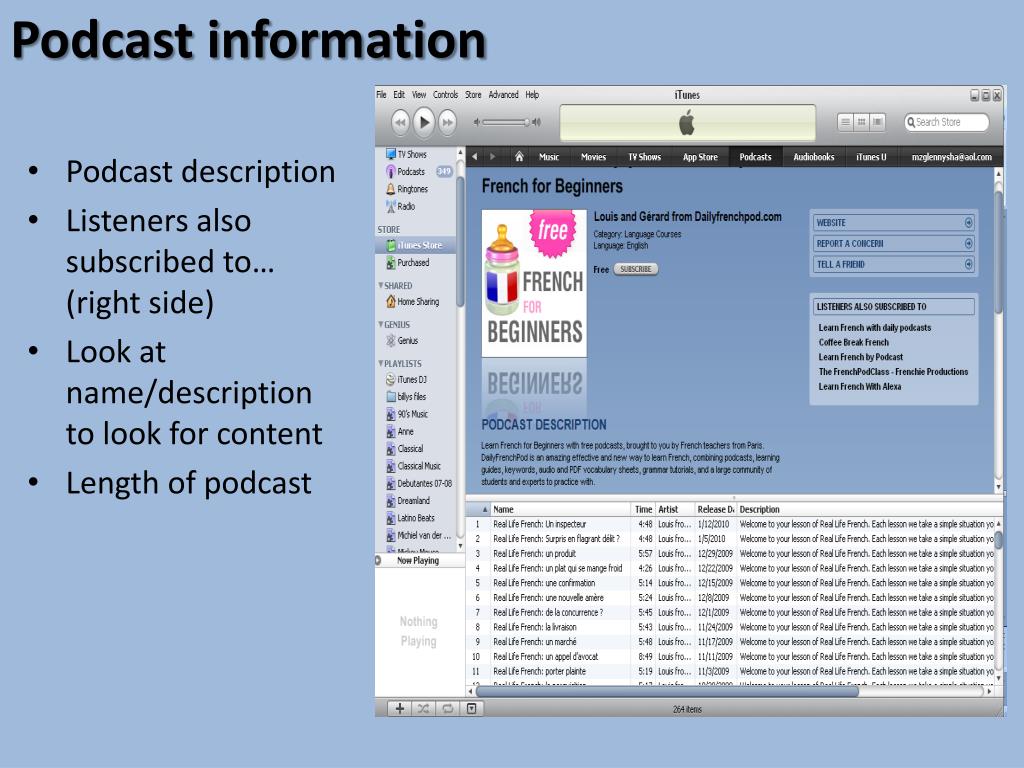
Task: Open Coffee Break French link
Action: 854,342
